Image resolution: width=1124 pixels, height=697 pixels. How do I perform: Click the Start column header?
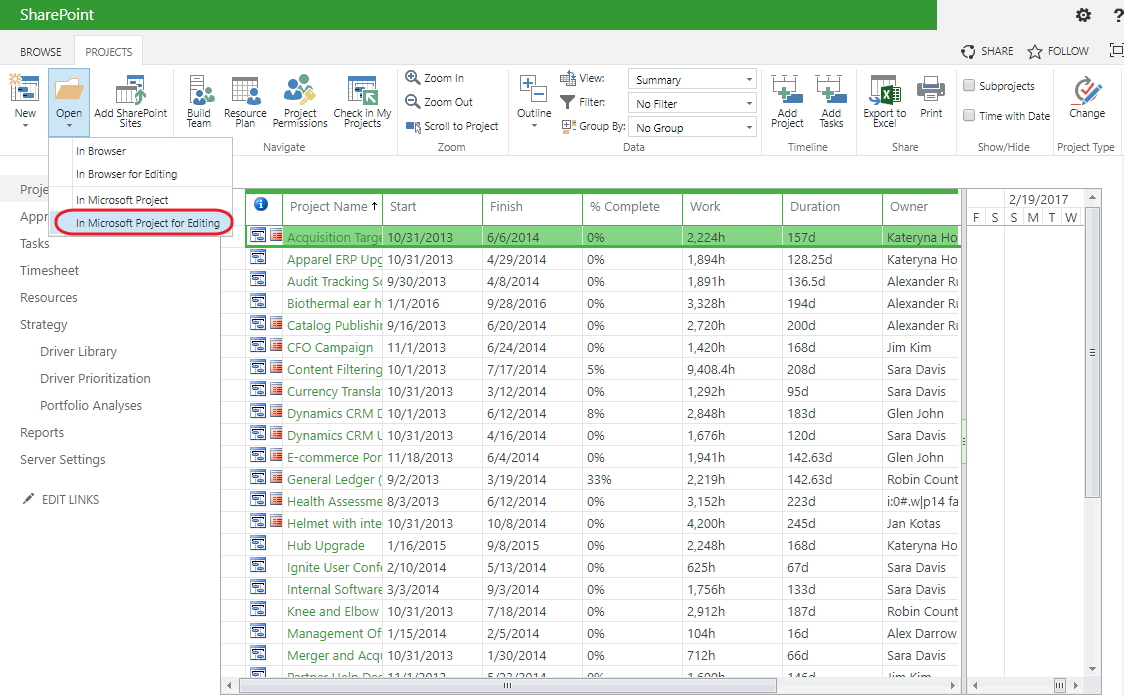click(433, 207)
